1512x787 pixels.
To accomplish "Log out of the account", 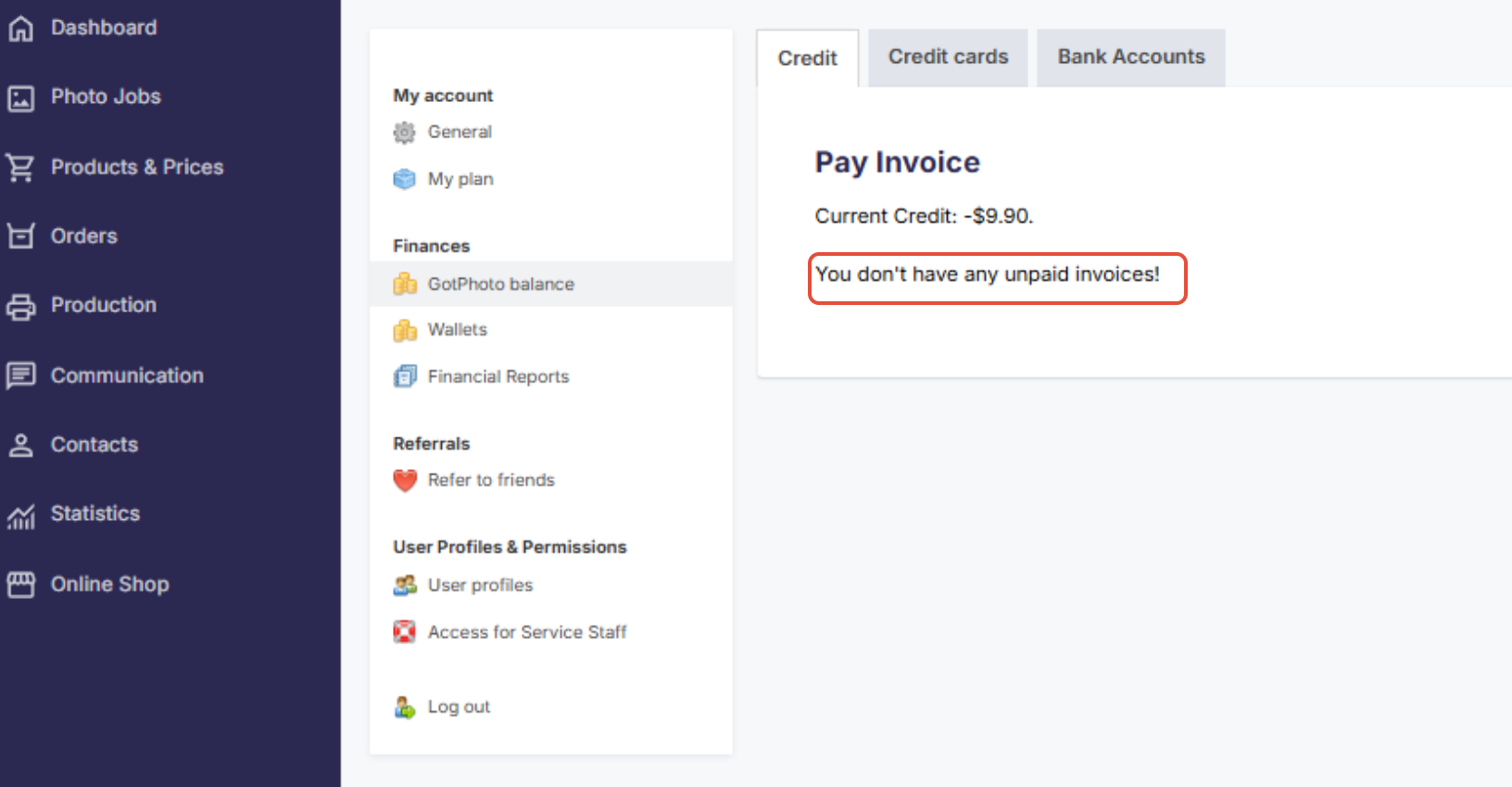I will [459, 706].
